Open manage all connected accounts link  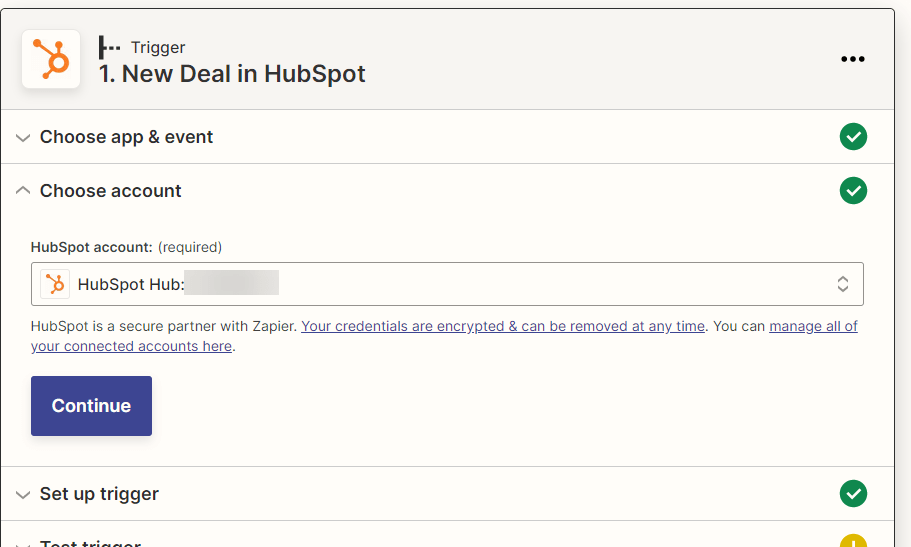[x=444, y=336]
